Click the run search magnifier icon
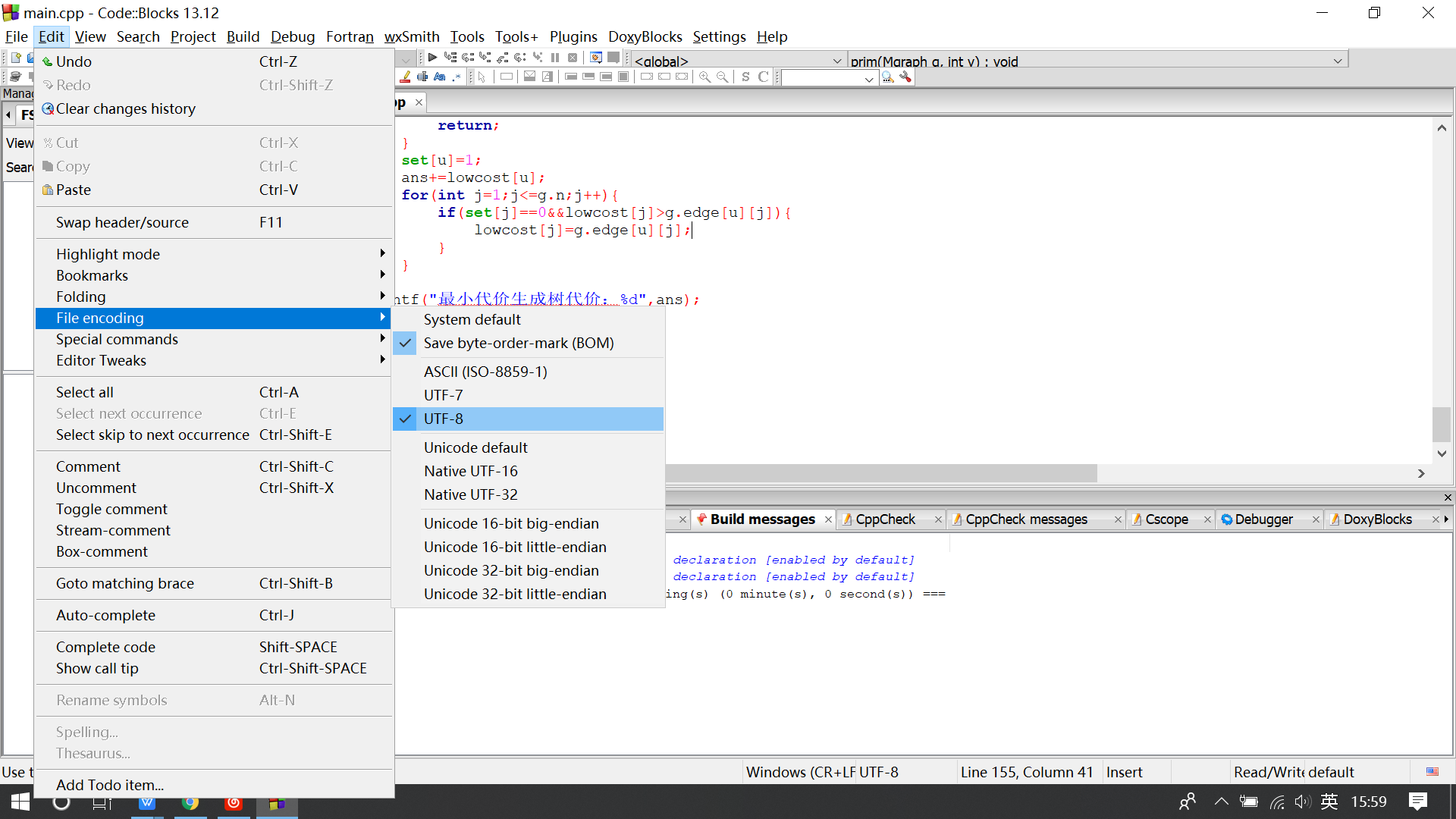The width and height of the screenshot is (1456, 819). click(888, 77)
